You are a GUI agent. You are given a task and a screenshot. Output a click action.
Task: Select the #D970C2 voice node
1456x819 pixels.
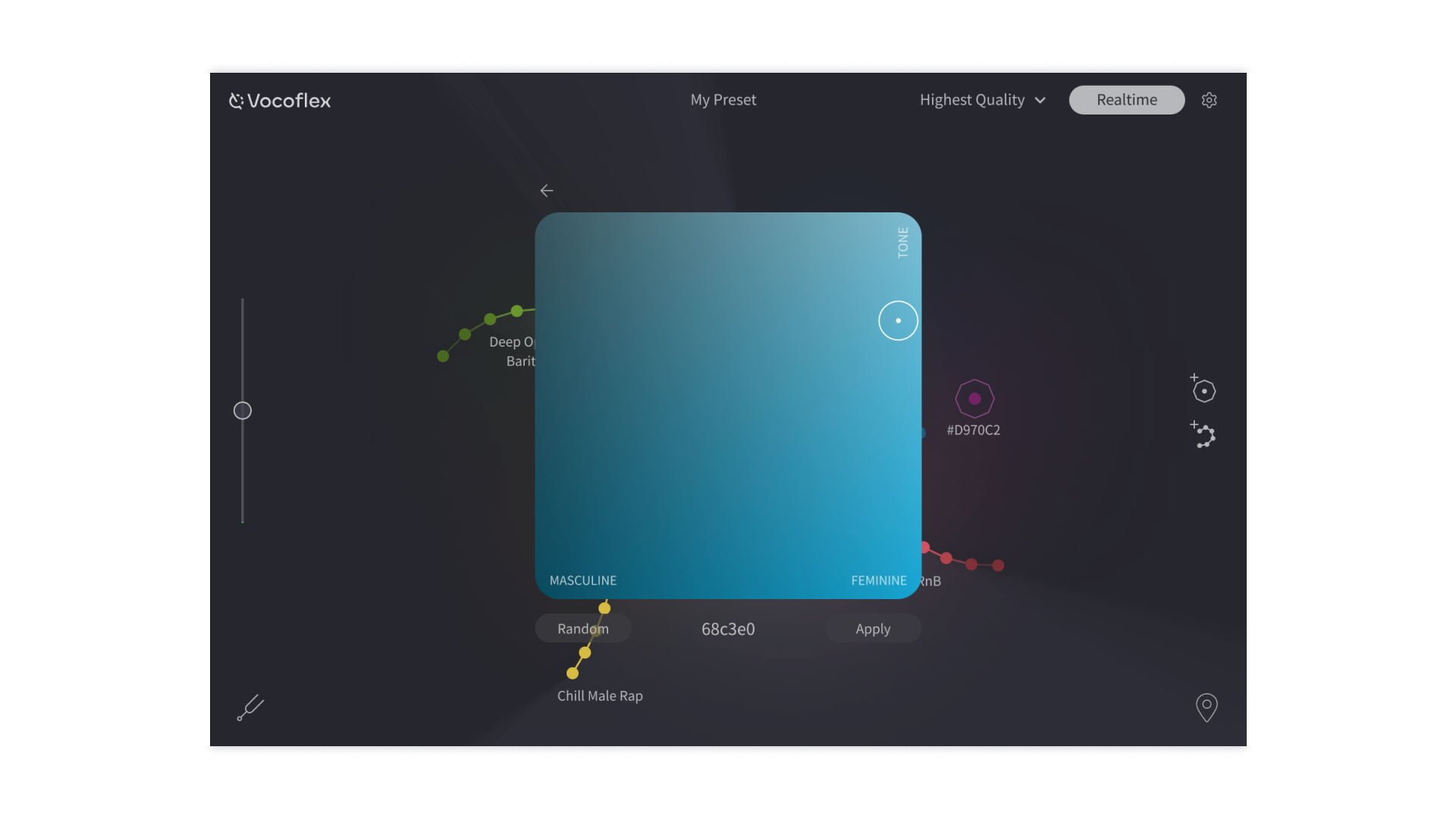tap(974, 399)
